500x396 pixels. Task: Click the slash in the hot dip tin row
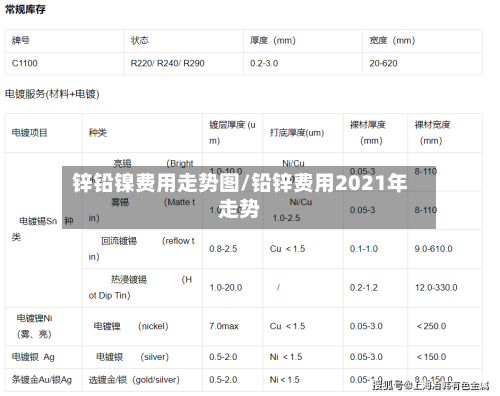278,287
